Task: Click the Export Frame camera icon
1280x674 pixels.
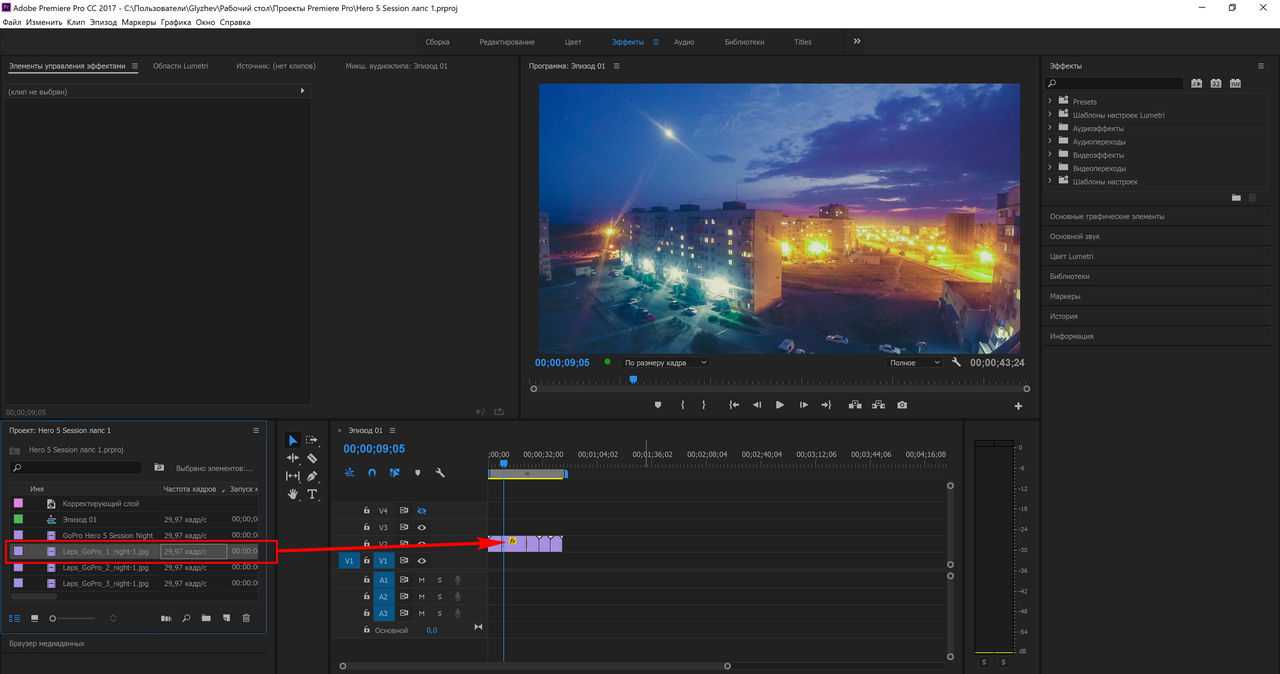Action: [x=902, y=405]
